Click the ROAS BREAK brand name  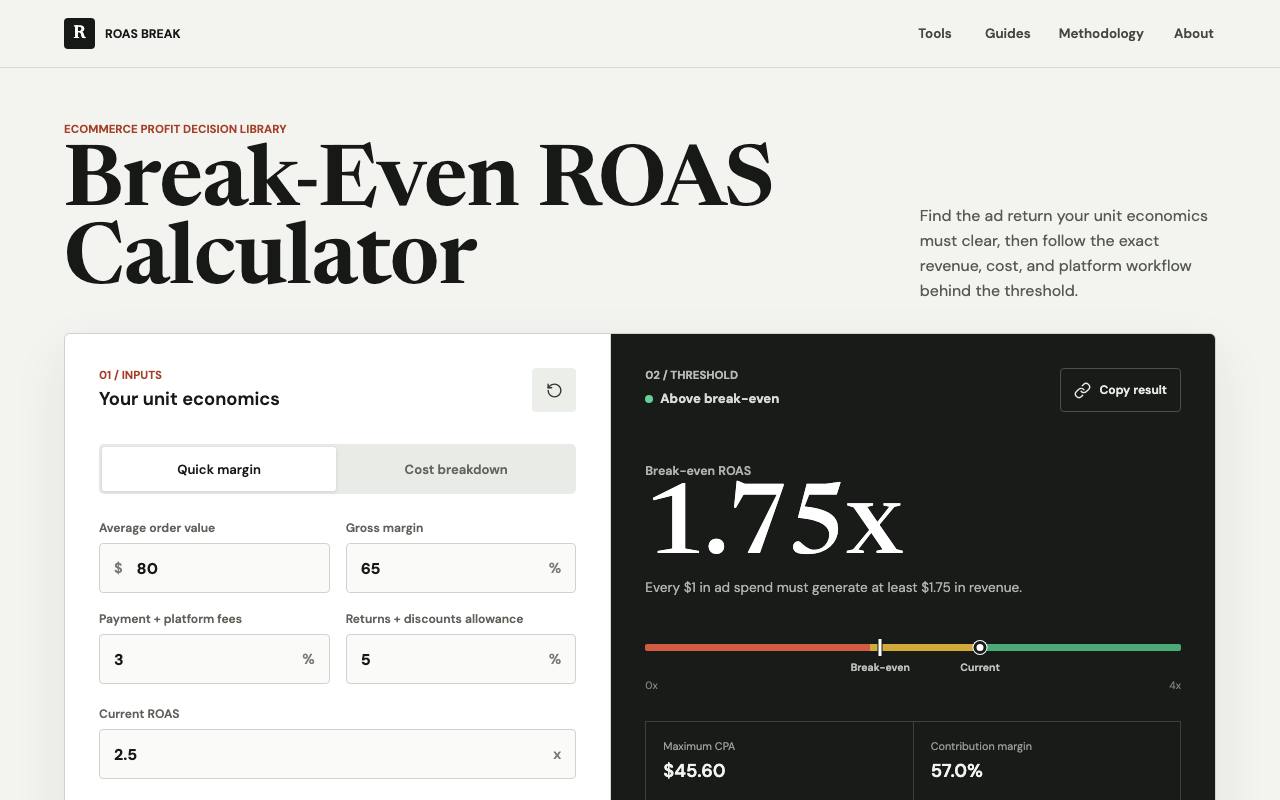coord(143,34)
